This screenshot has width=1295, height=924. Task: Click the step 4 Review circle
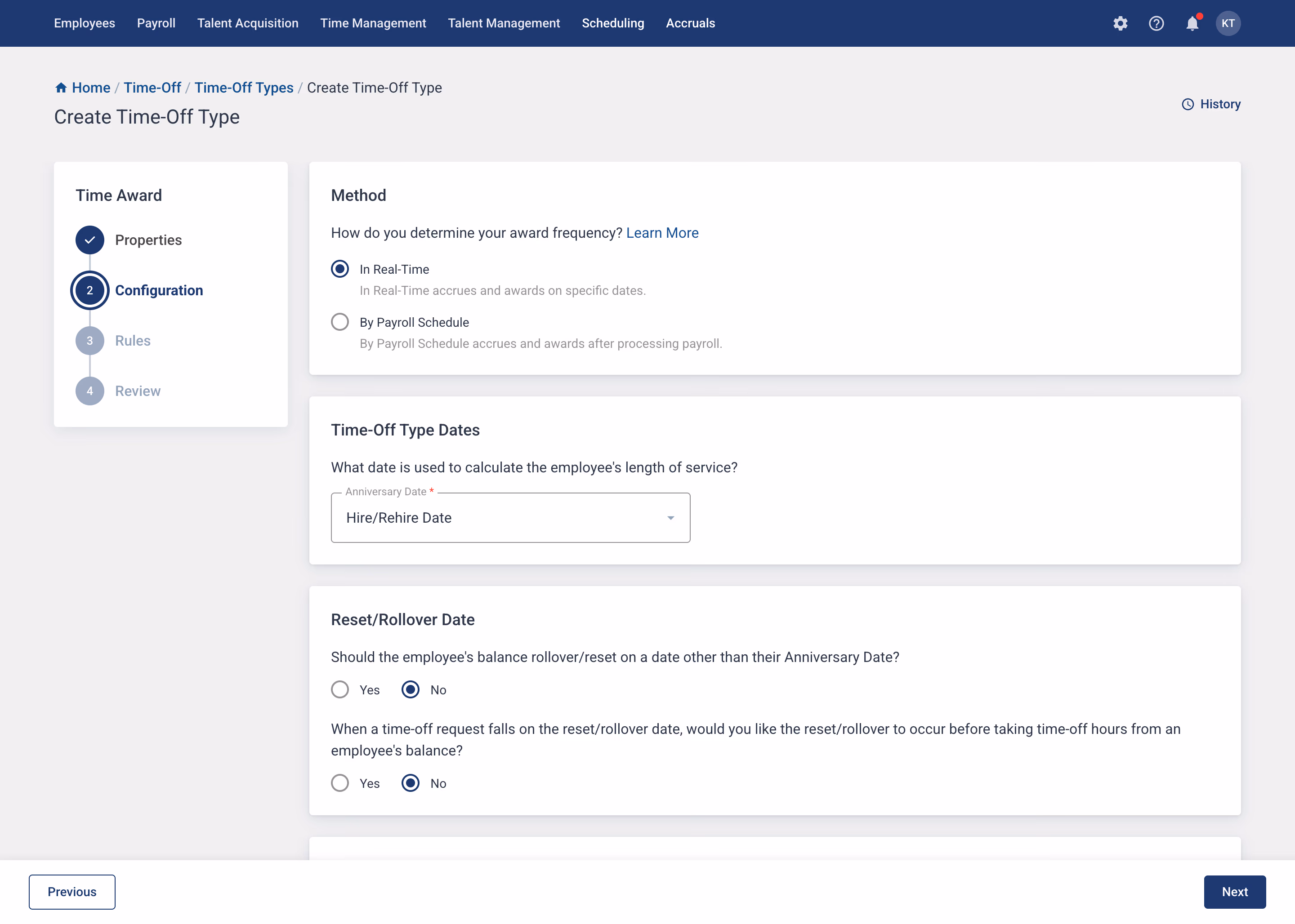point(90,391)
